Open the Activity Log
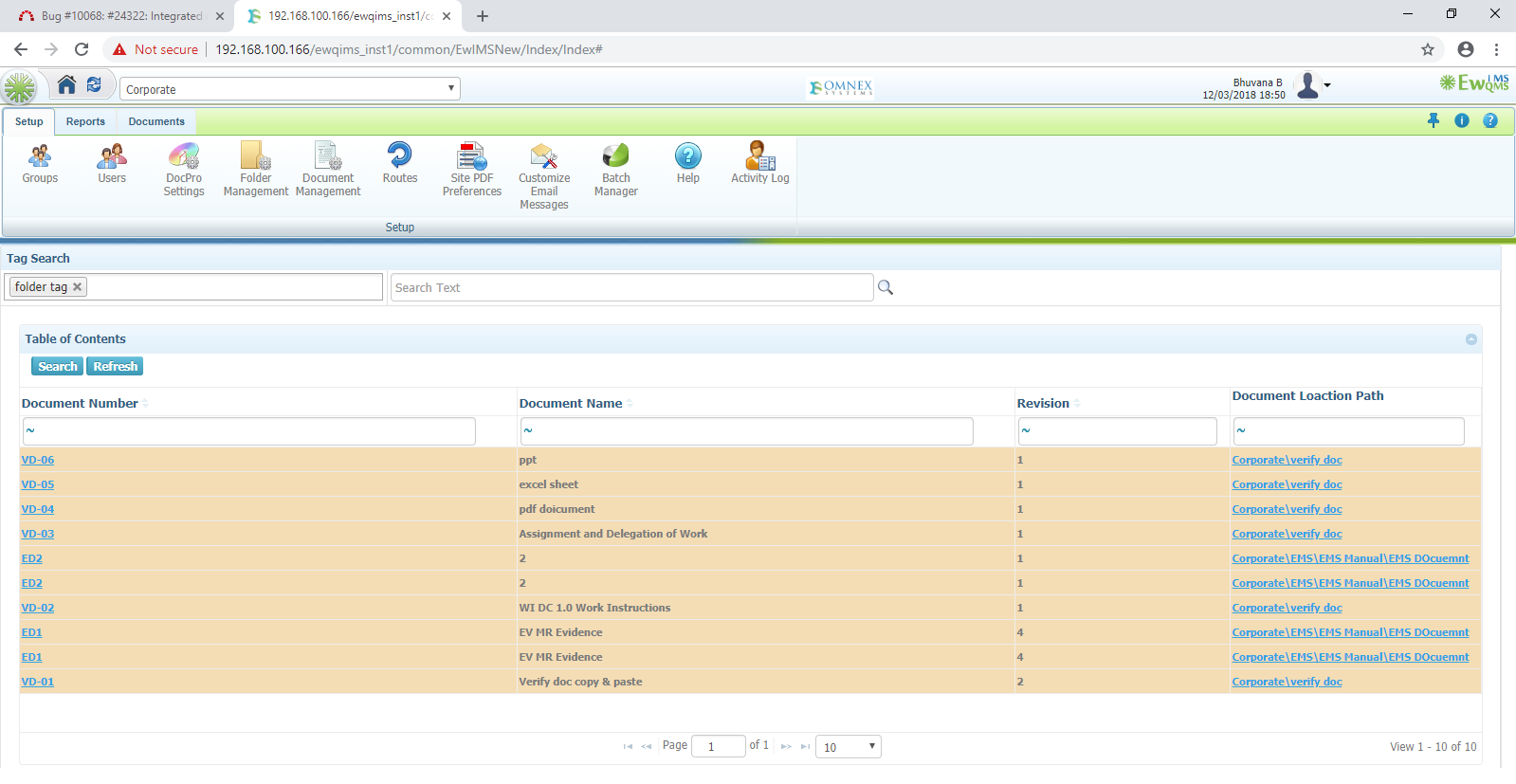 click(x=760, y=163)
